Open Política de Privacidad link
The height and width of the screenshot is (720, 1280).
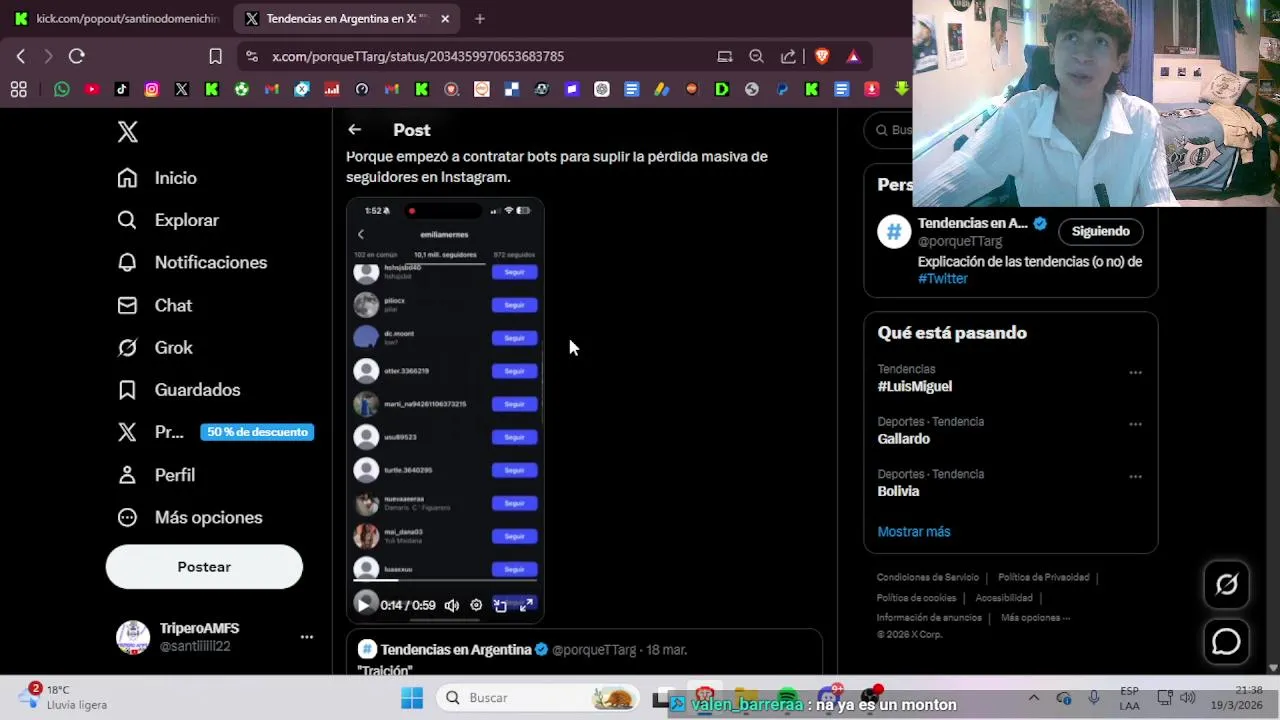coord(1044,578)
